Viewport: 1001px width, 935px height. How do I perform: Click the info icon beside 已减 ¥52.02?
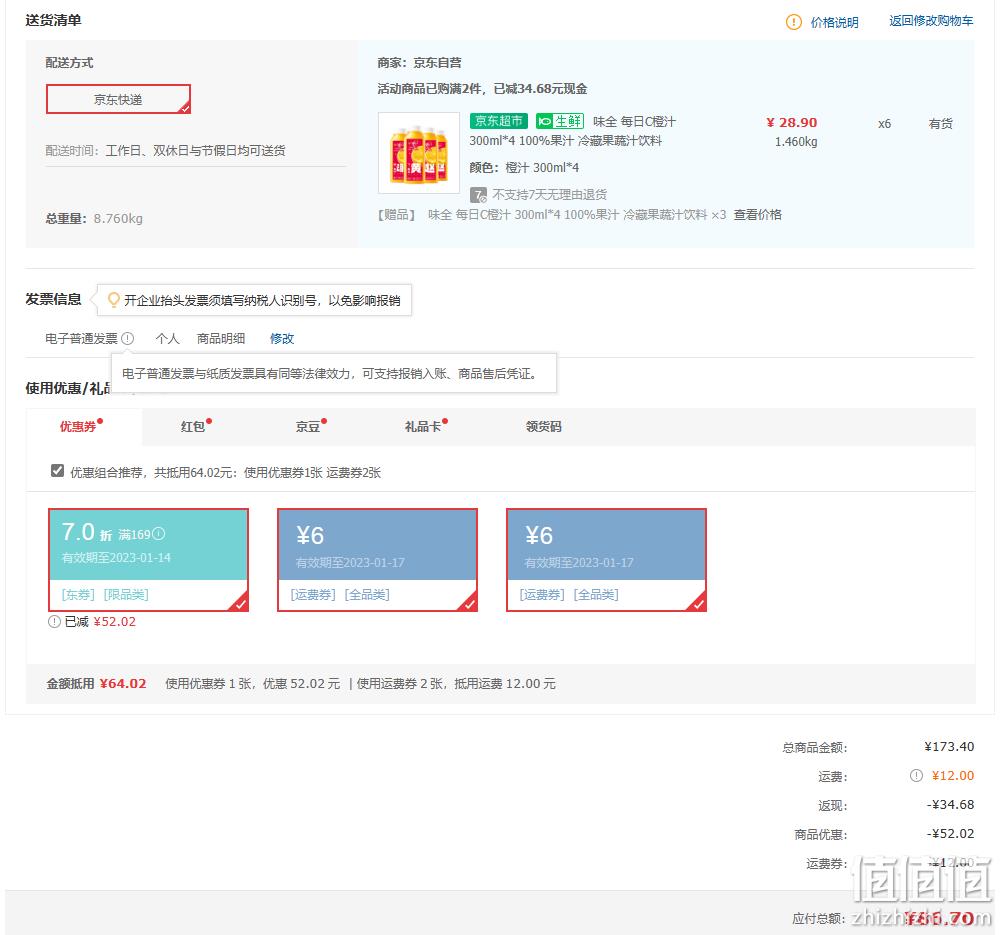54,621
